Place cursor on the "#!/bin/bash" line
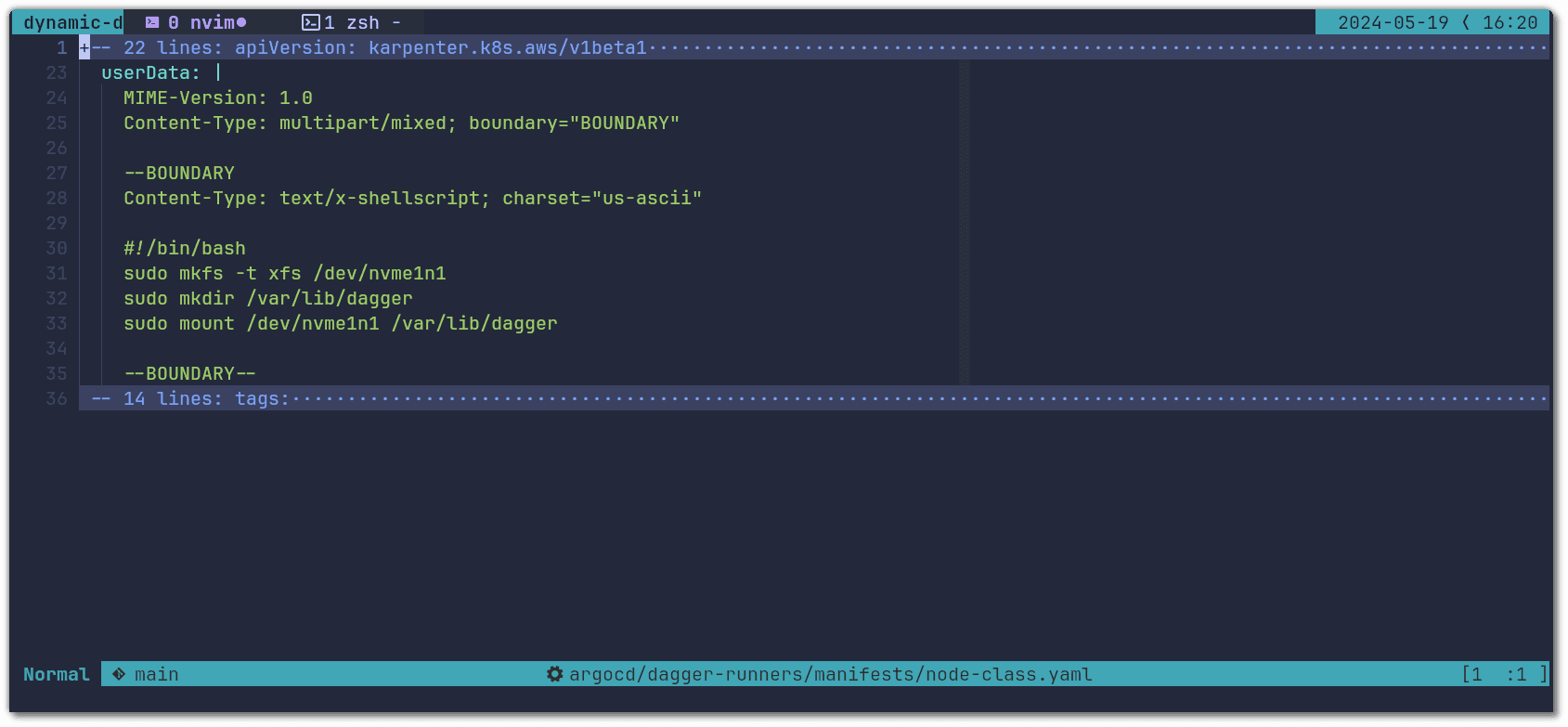Image resolution: width=1568 pixels, height=727 pixels. [185, 248]
